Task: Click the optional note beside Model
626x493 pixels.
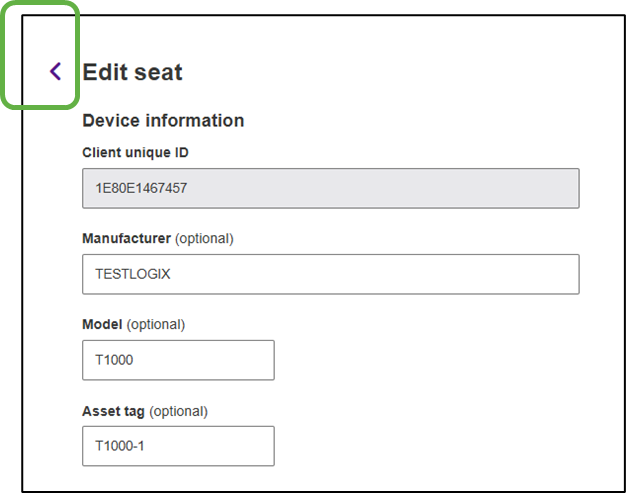Action: (156, 325)
